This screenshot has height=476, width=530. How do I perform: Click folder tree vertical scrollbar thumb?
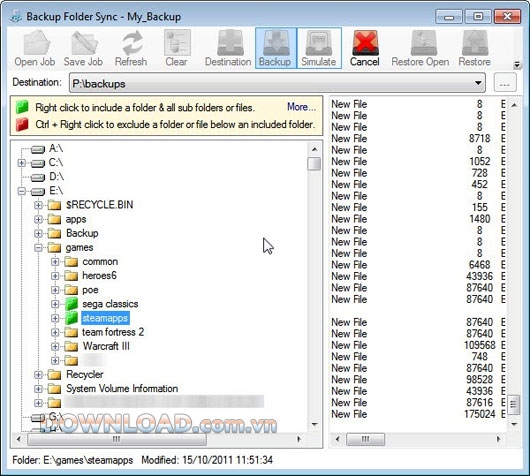pyautogui.click(x=314, y=164)
